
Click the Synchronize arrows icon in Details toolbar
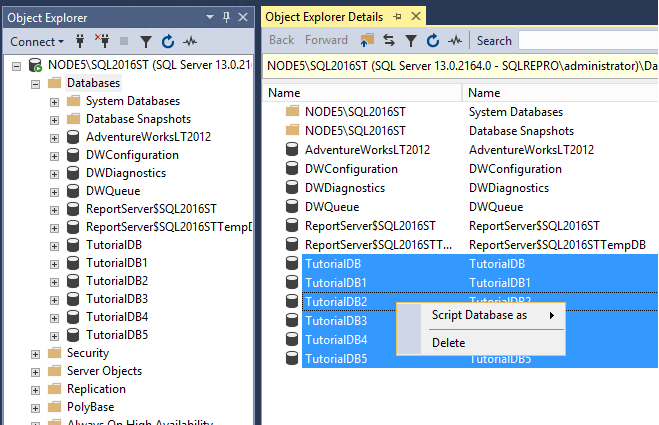tap(389, 41)
